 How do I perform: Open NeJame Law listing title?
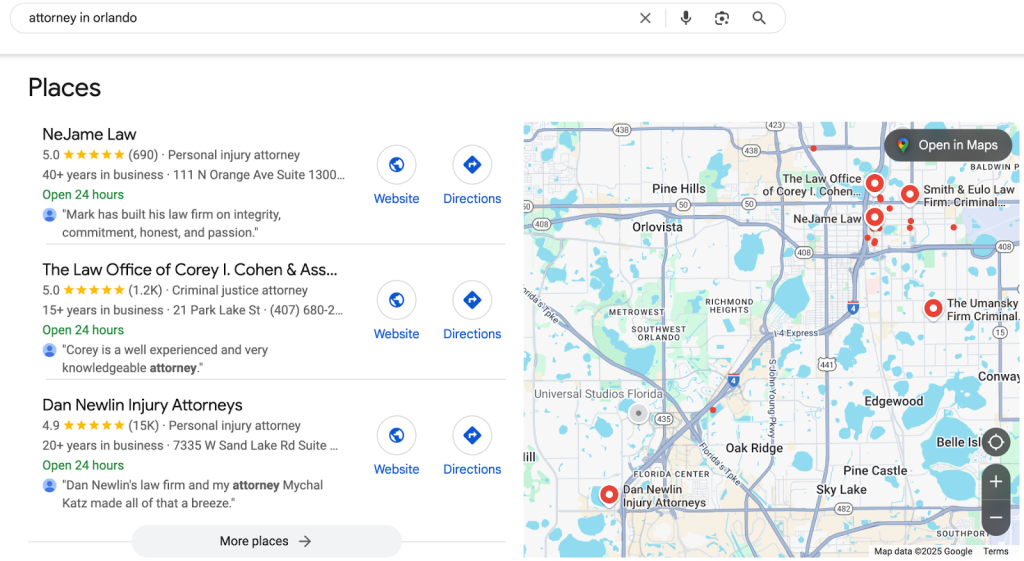[x=89, y=134]
